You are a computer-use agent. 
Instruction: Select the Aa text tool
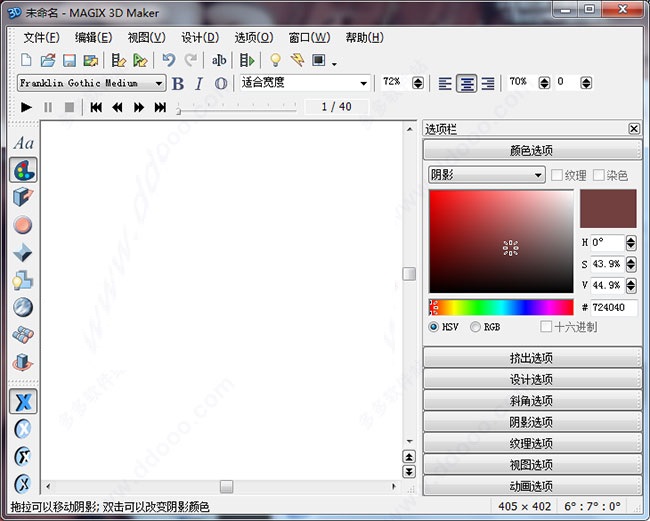pos(24,143)
